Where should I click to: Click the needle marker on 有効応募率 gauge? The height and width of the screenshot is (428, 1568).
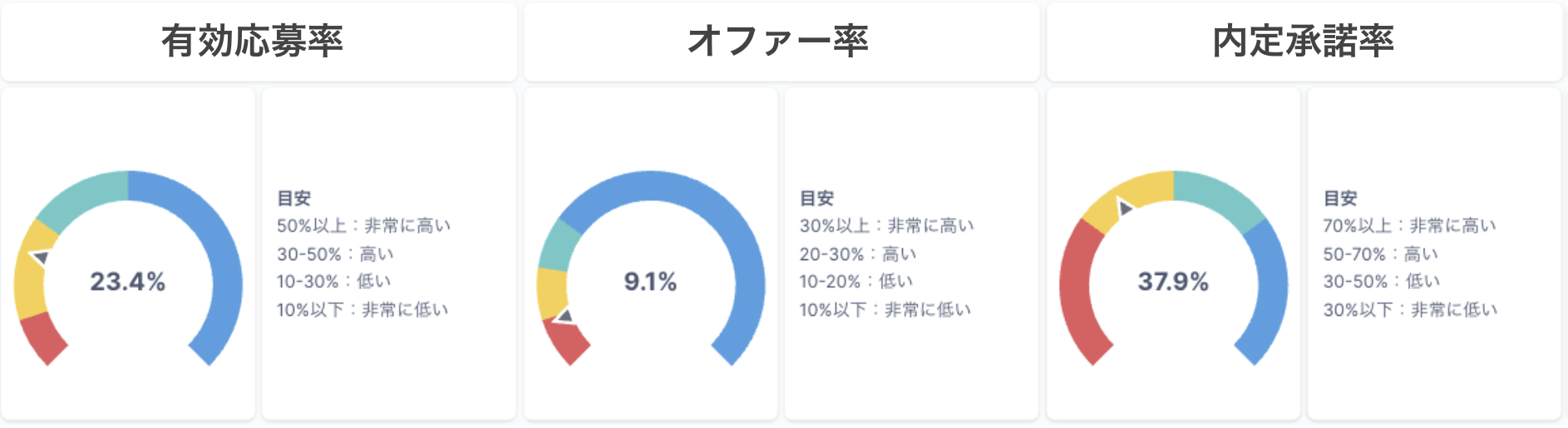coord(40,258)
